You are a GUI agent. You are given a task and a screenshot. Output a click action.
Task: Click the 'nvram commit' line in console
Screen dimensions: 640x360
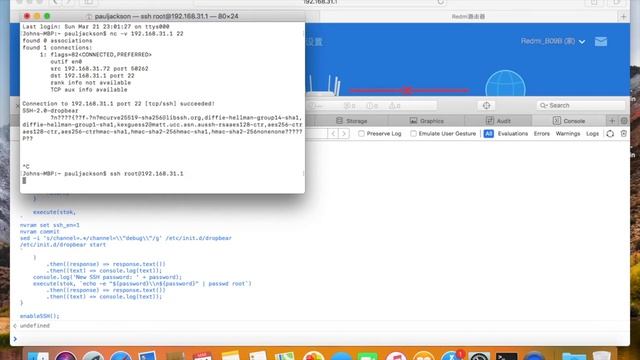click(x=40, y=231)
